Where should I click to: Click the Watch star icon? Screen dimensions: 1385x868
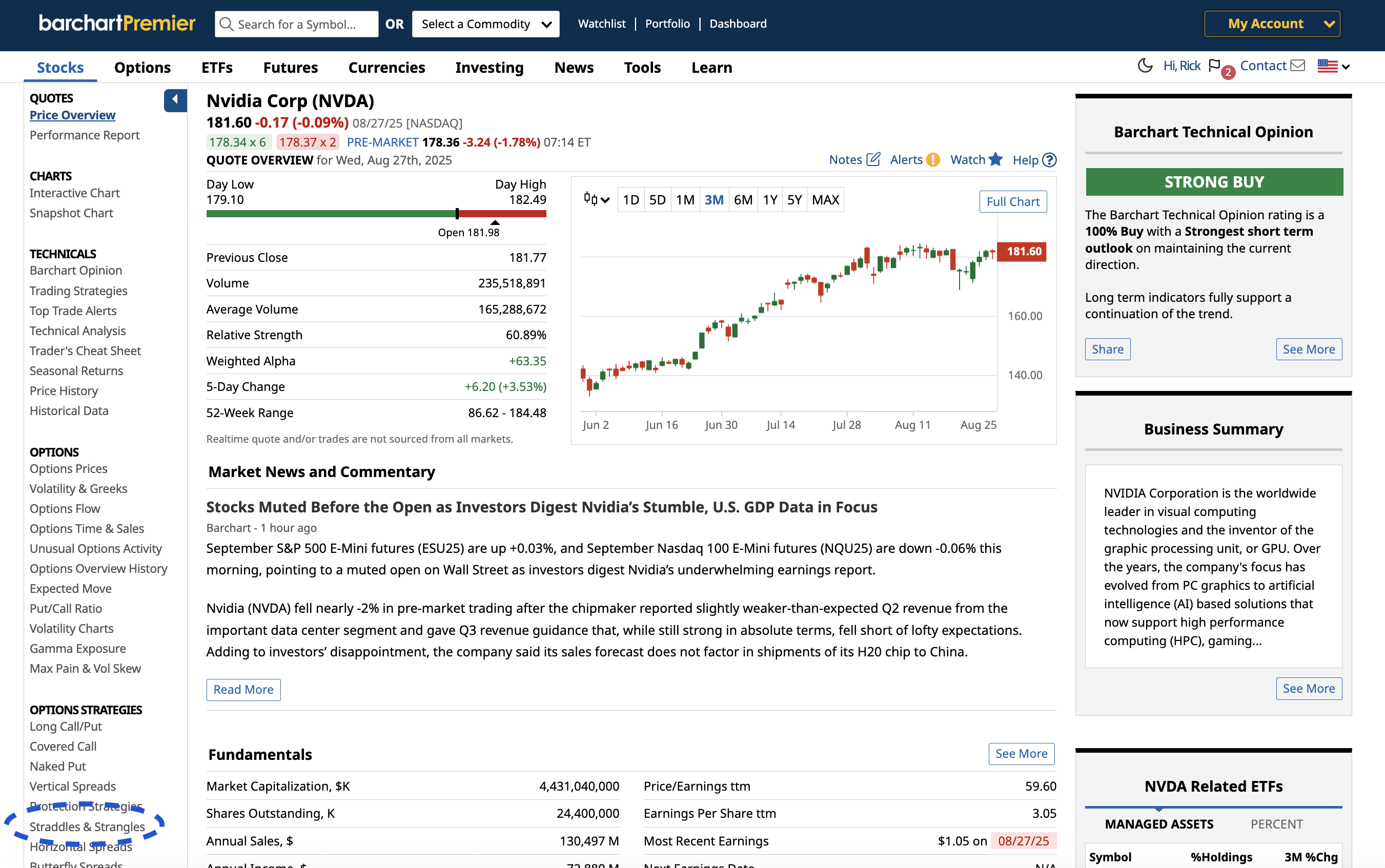click(995, 159)
